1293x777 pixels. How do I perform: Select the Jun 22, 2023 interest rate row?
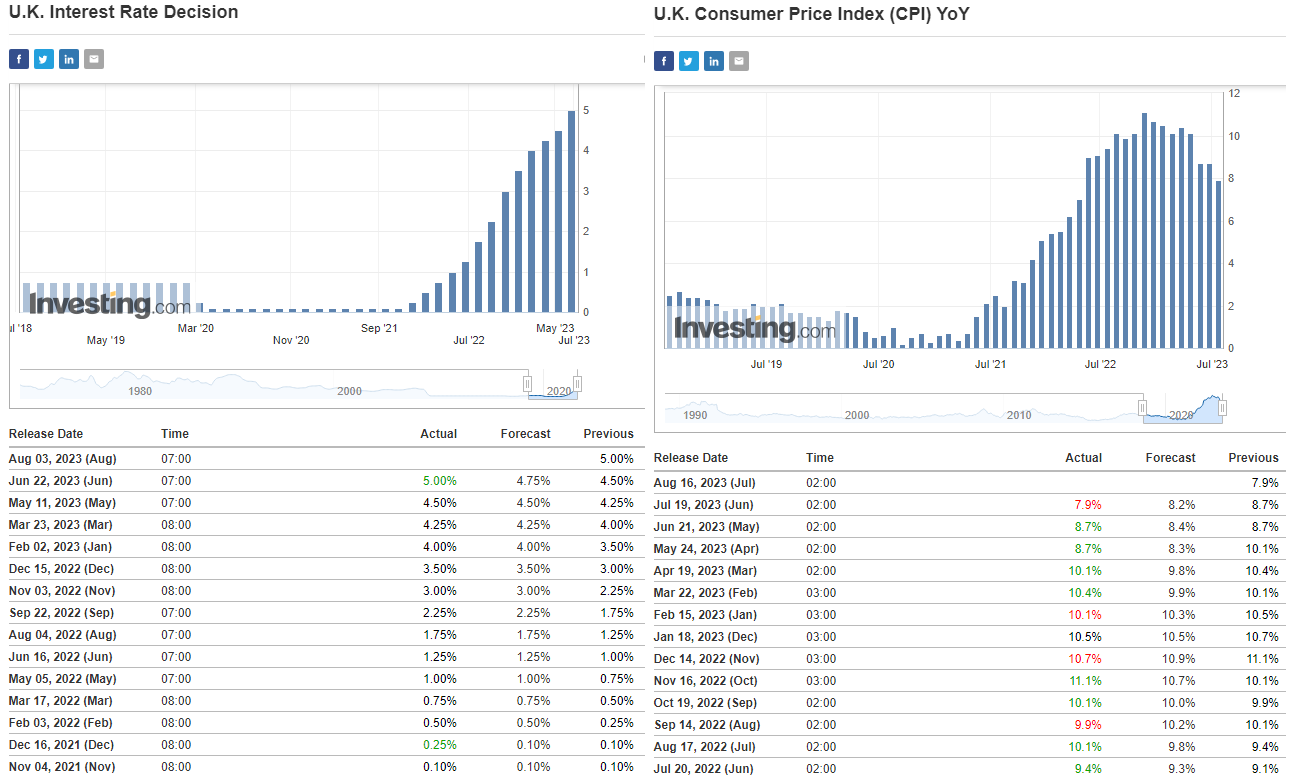[65, 481]
